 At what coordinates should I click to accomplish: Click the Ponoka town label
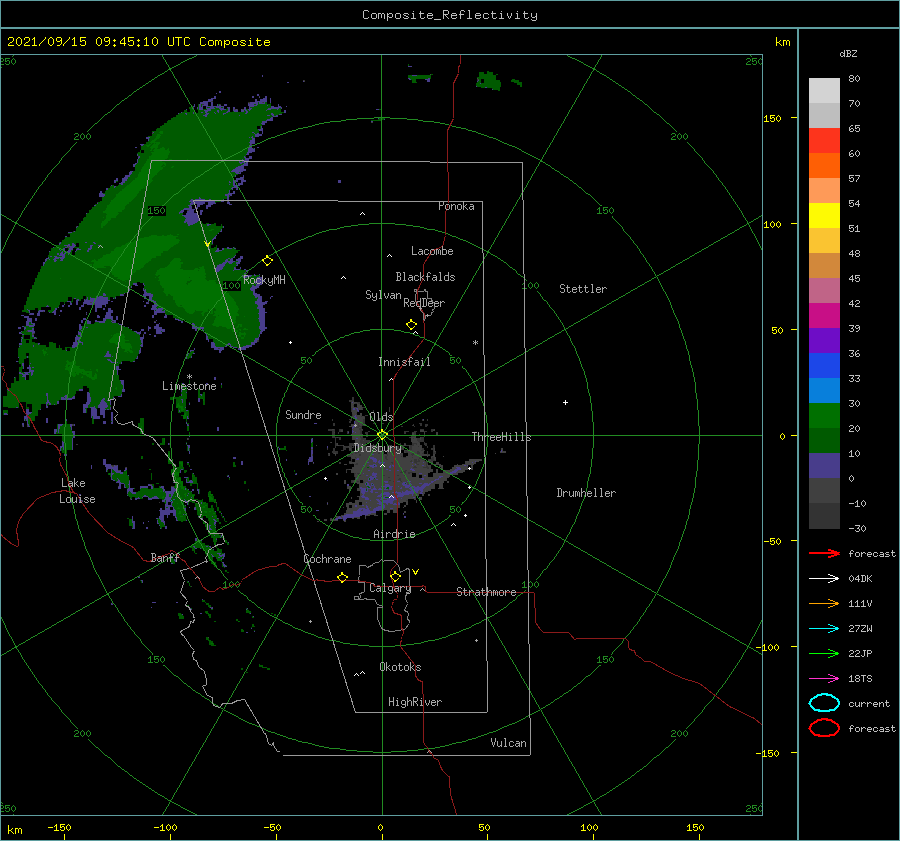click(456, 206)
